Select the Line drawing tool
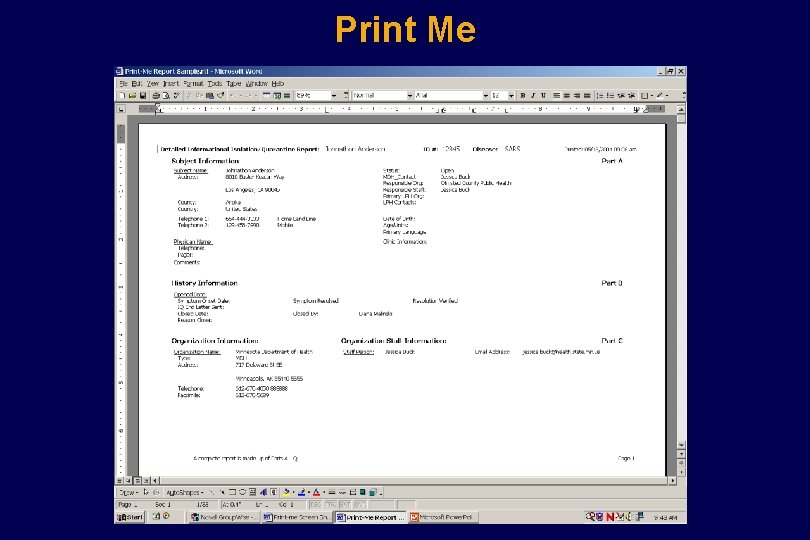 212,492
